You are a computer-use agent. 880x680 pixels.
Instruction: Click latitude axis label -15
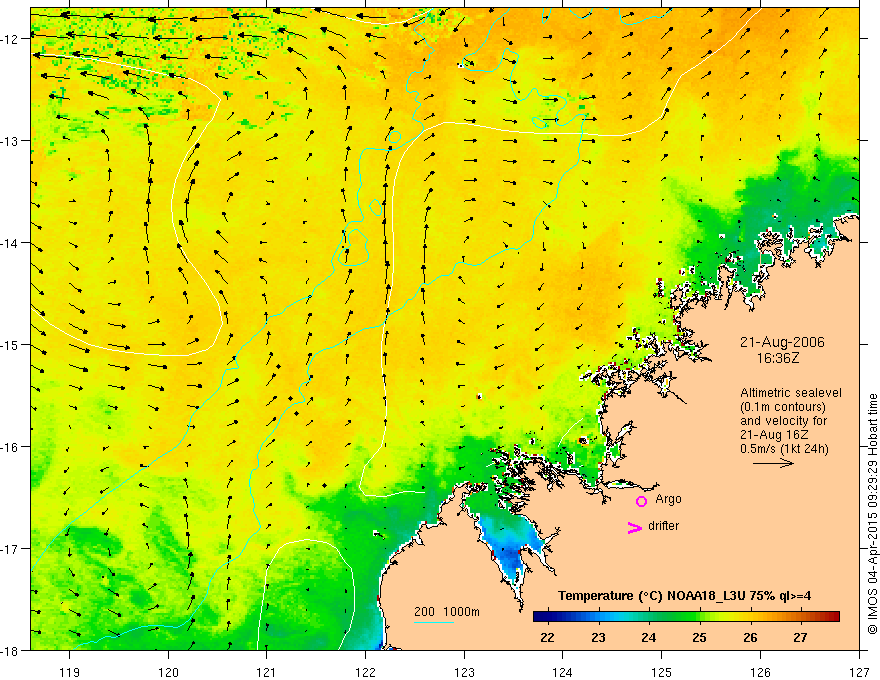(x=10, y=345)
